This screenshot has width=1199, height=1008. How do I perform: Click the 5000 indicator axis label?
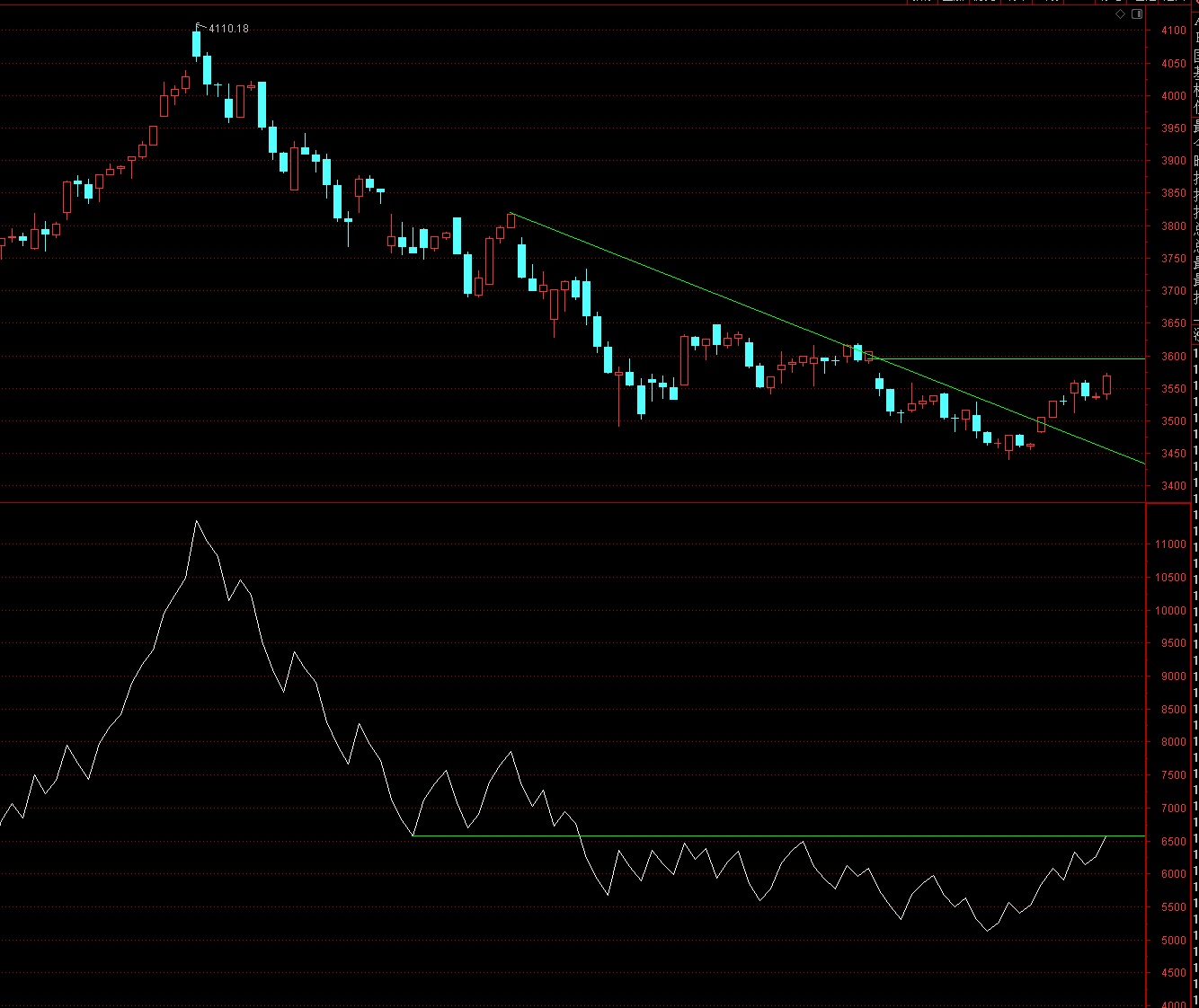point(1173,941)
